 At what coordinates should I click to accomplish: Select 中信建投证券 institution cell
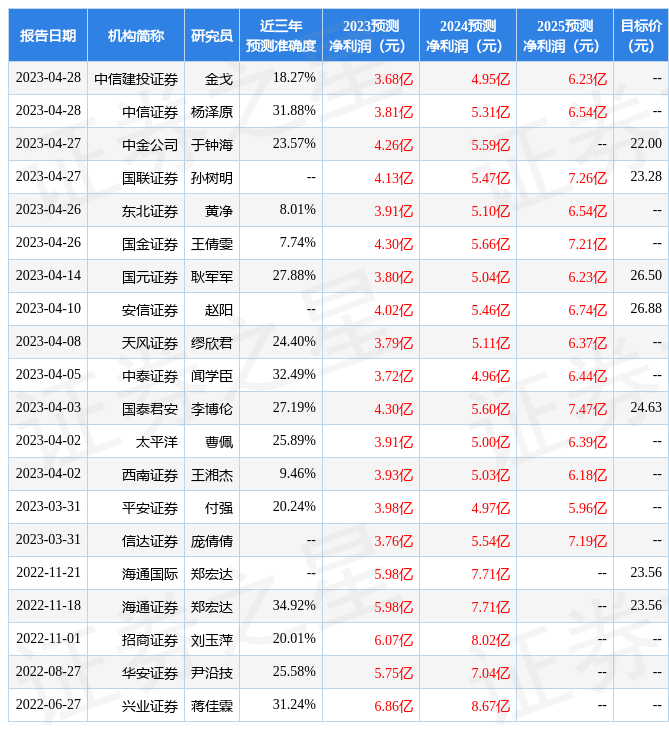pos(136,79)
